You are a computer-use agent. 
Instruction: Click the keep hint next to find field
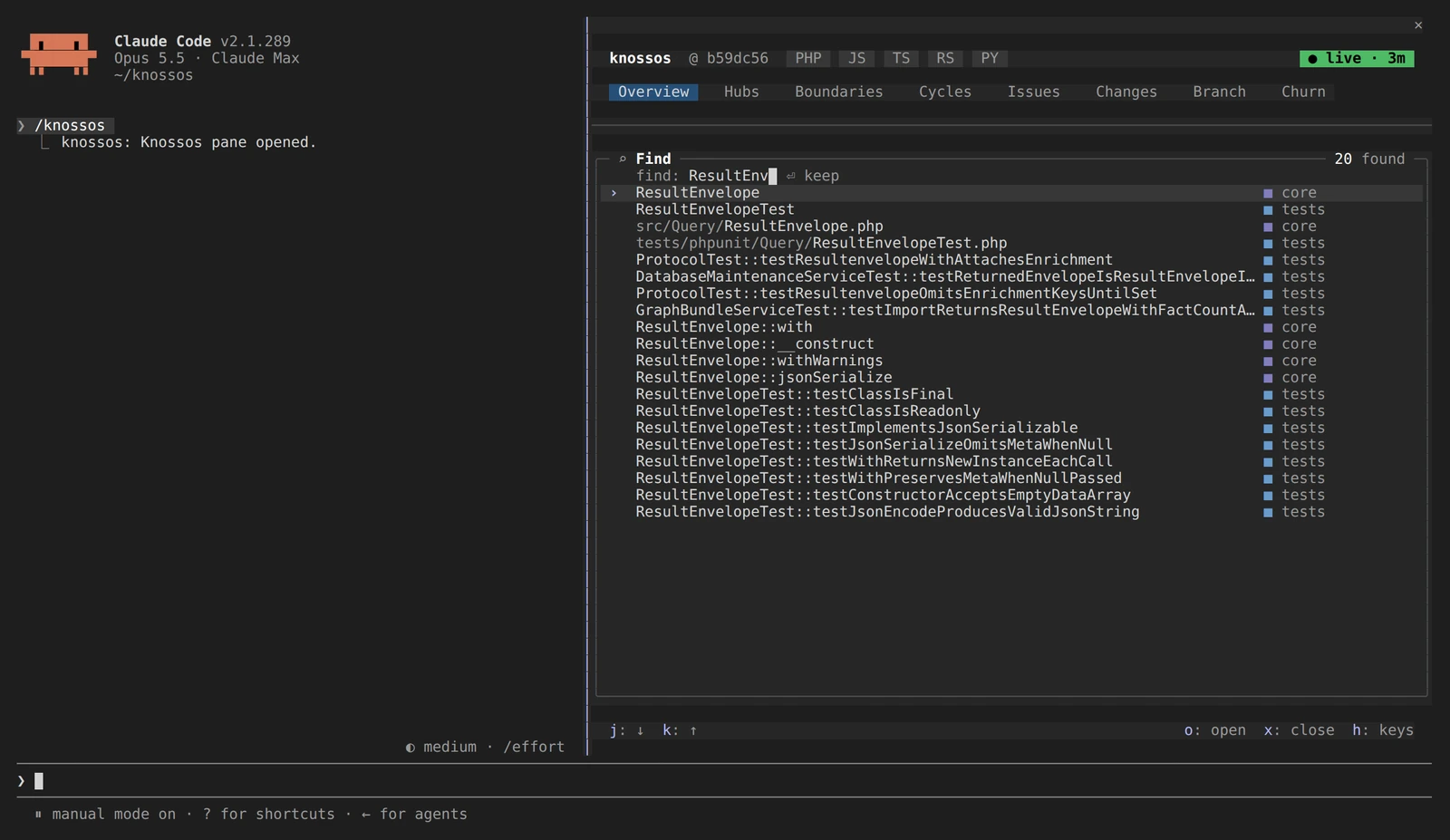point(812,176)
